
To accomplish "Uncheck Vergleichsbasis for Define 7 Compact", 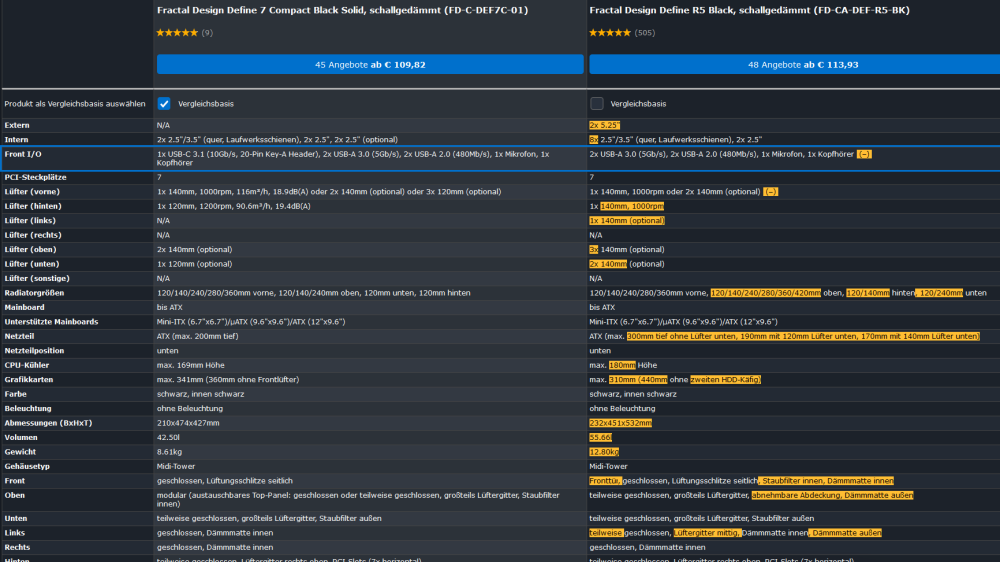I will (x=164, y=103).
